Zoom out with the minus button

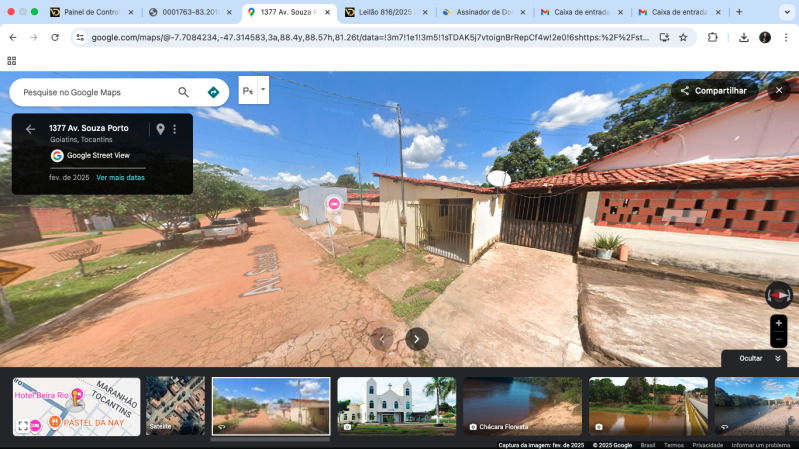[778, 339]
